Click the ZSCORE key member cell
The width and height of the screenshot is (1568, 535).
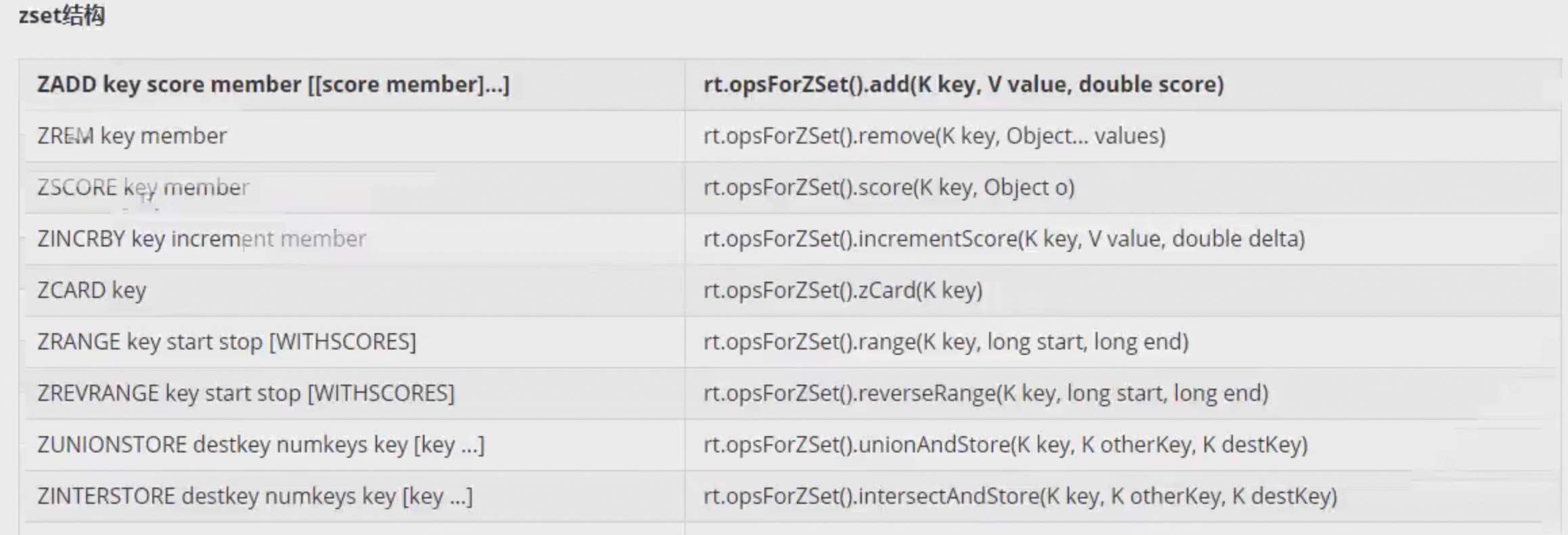click(x=143, y=188)
